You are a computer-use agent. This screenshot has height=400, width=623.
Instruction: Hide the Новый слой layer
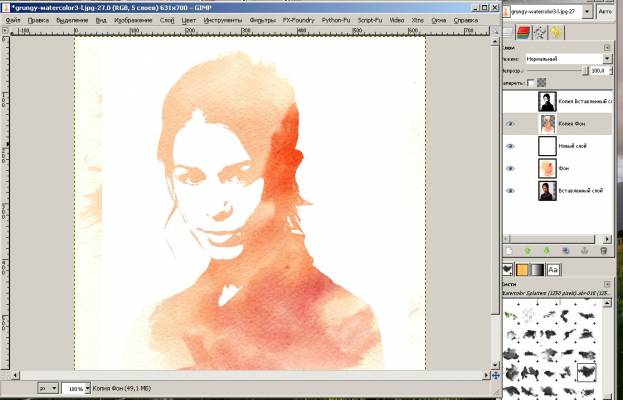click(x=510, y=146)
